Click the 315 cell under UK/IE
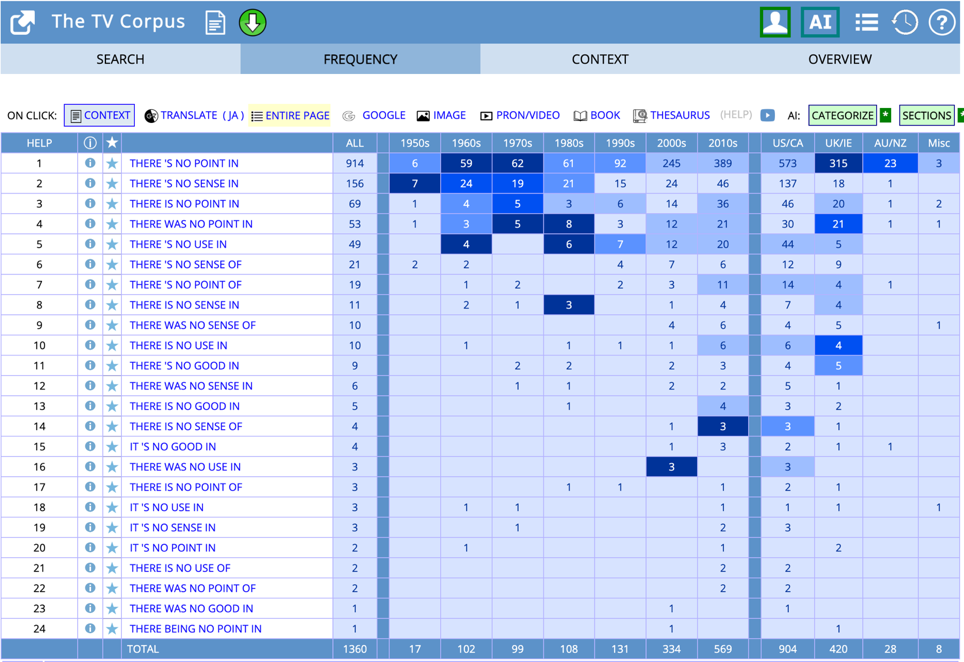 point(839,163)
